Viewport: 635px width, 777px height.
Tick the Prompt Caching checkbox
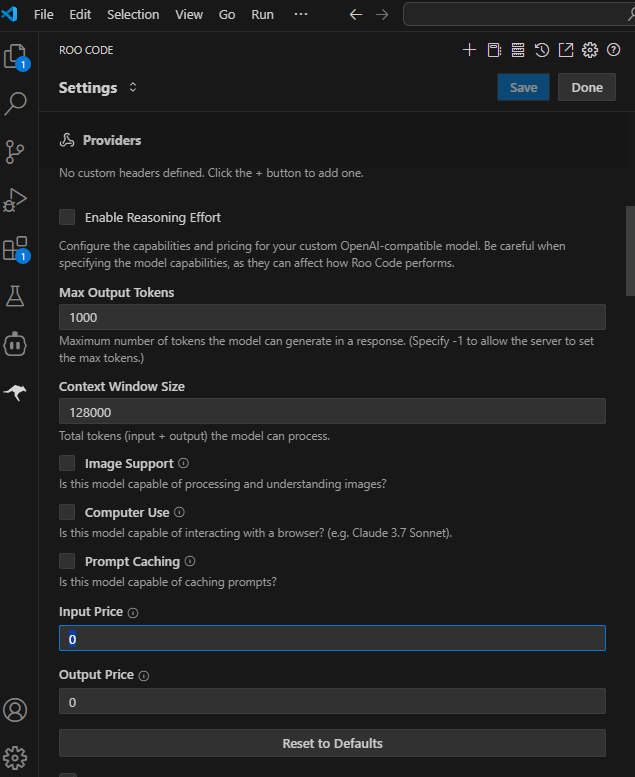pyautogui.click(x=67, y=561)
